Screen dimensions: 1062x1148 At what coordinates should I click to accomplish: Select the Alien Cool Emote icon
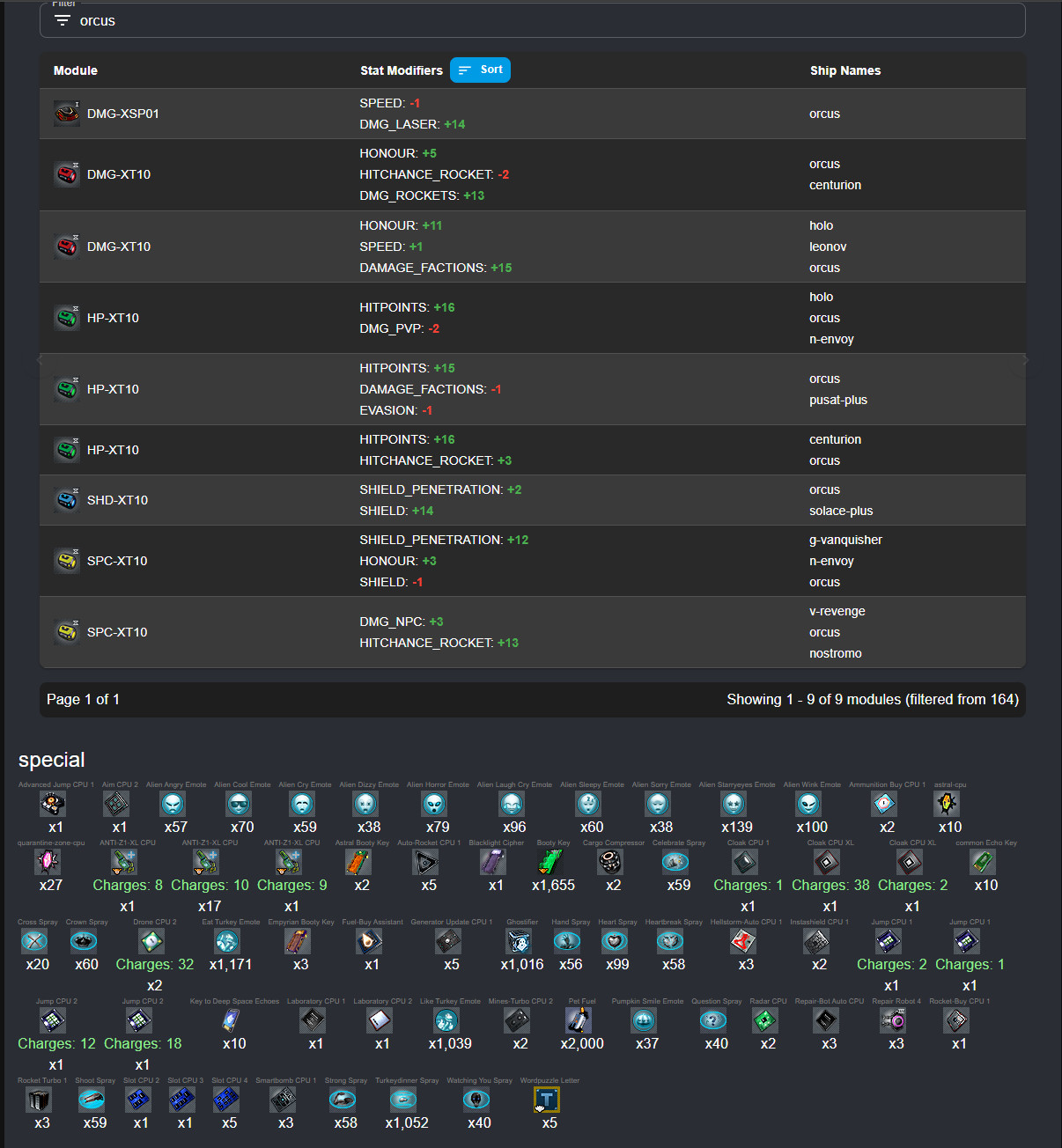239,803
